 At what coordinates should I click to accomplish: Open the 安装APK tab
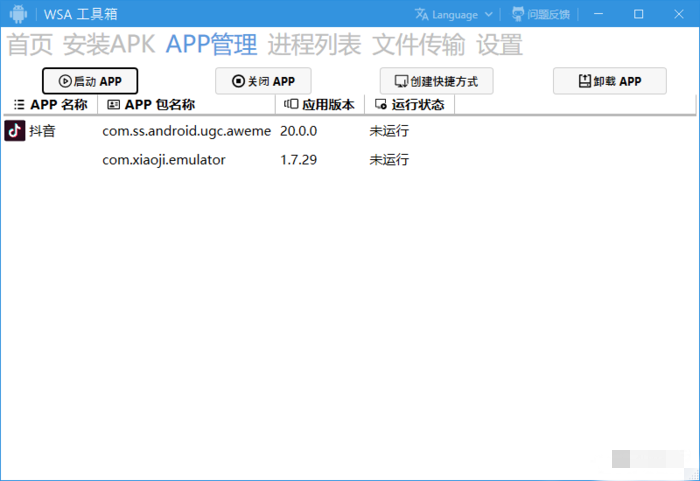109,45
